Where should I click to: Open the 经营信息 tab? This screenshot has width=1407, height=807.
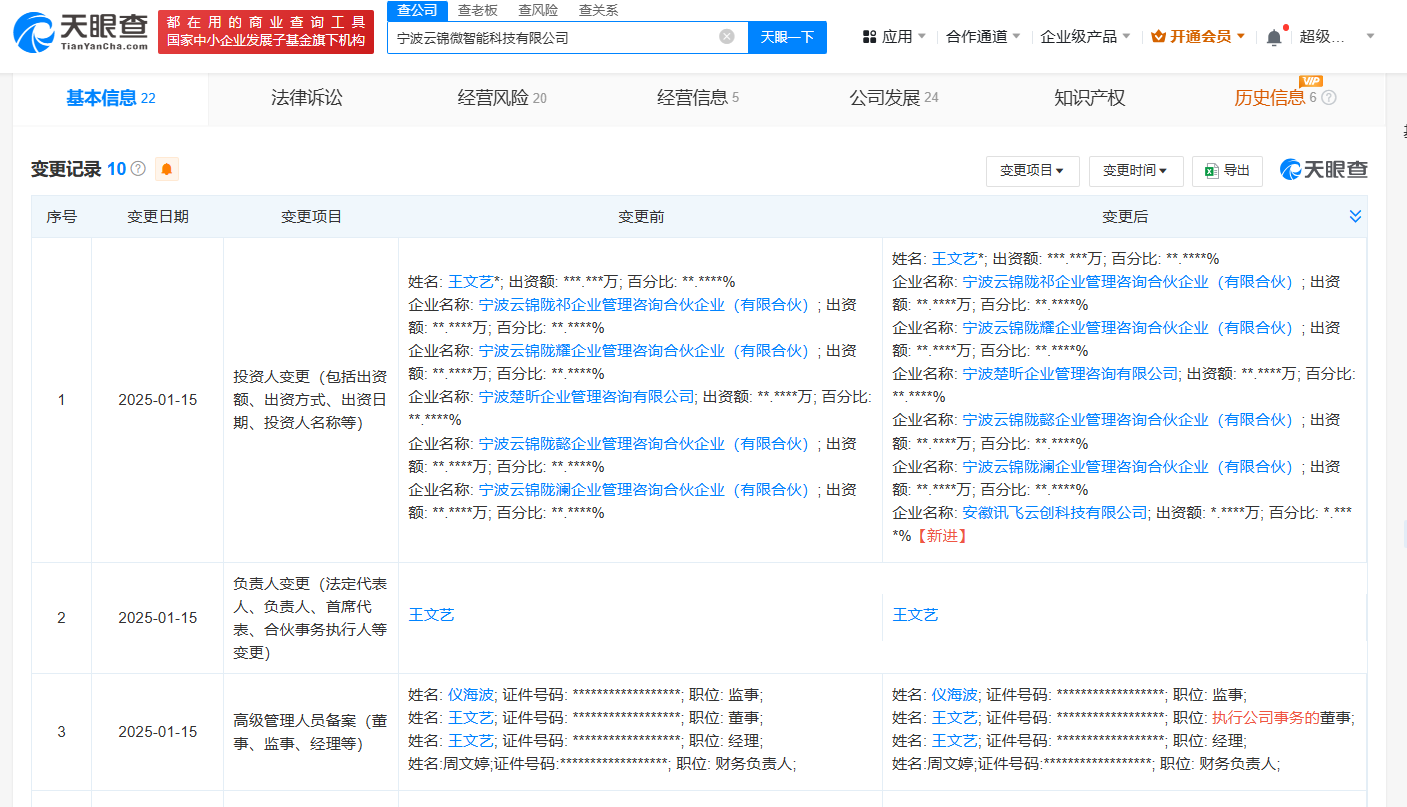coord(698,98)
